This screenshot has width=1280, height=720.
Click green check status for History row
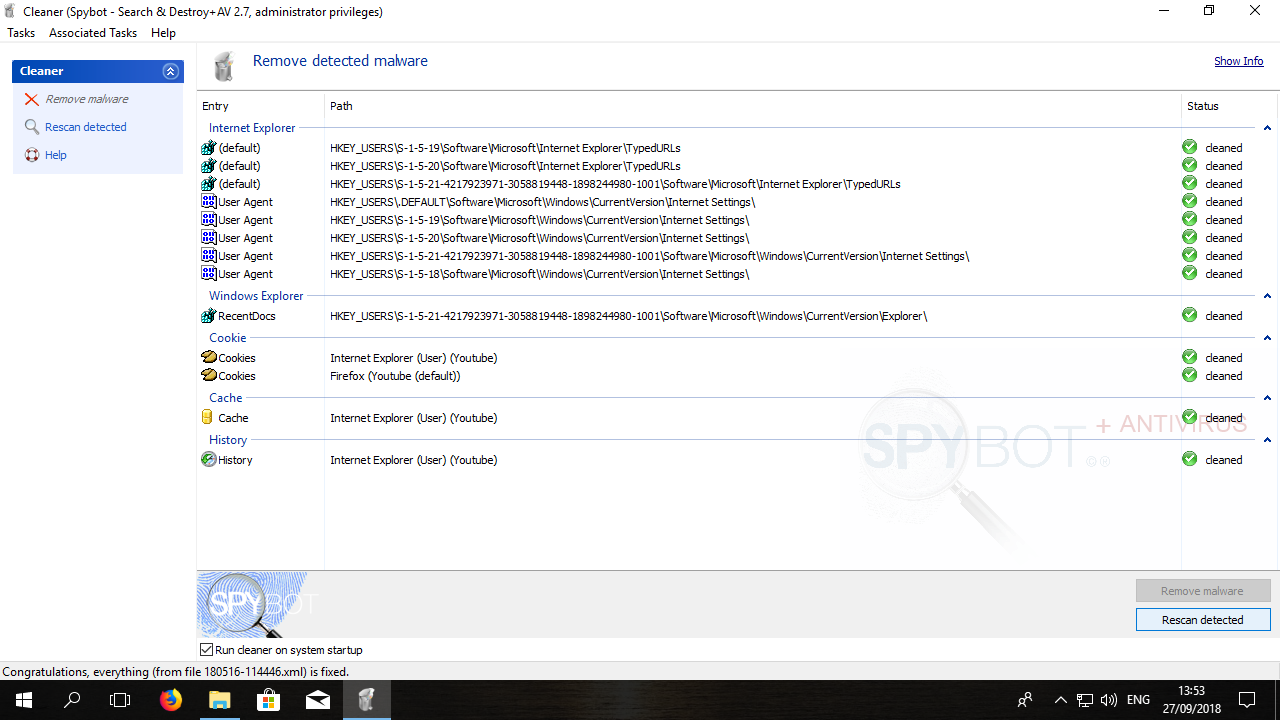coord(1190,459)
